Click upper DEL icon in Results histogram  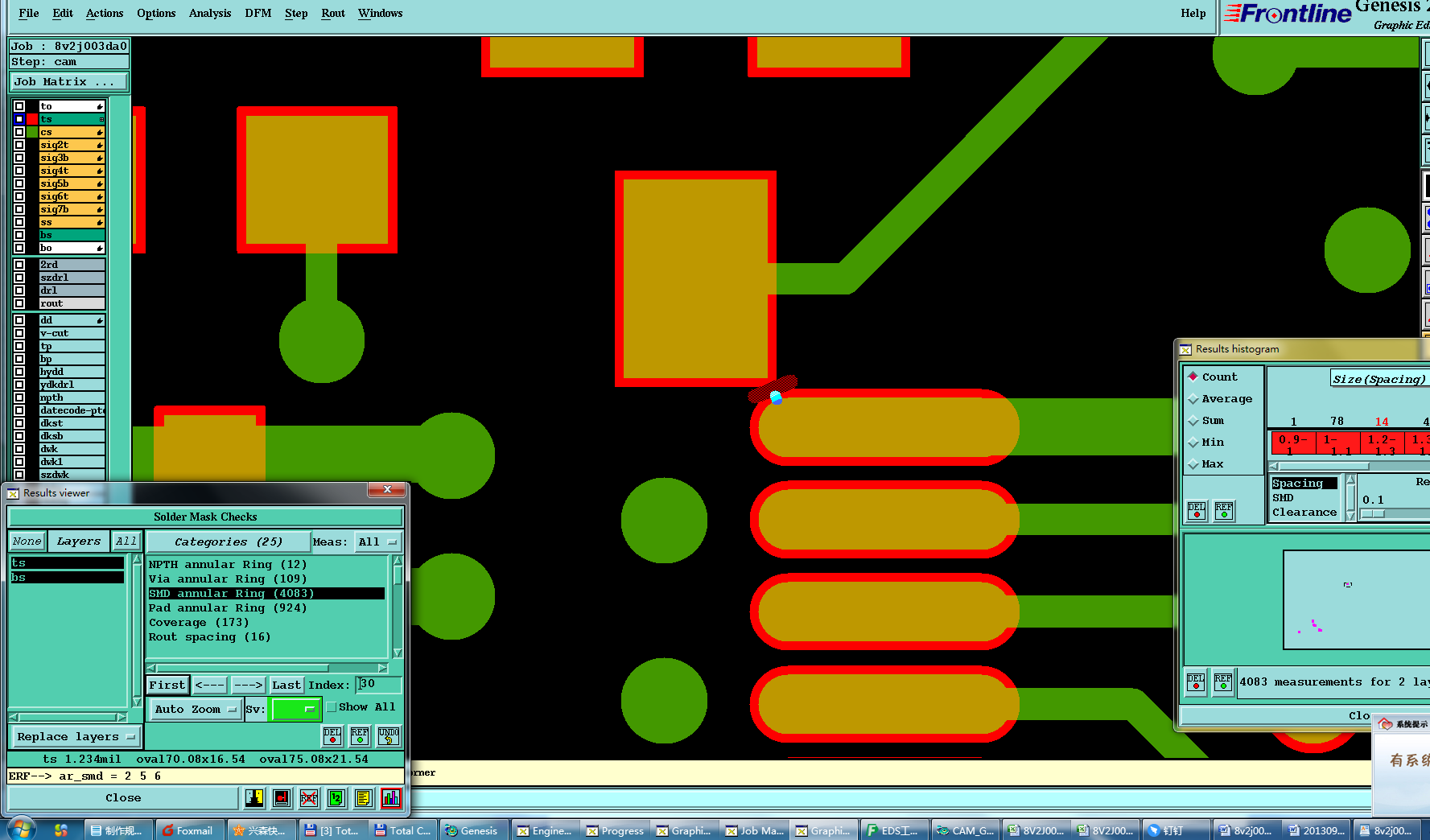click(1197, 511)
